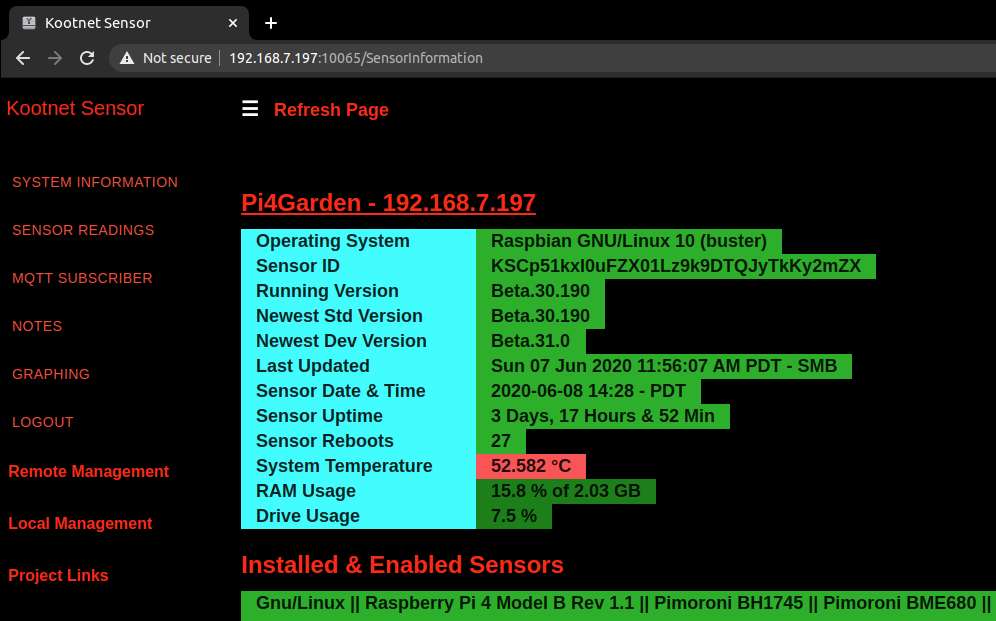Screen dimensions: 996x621
Task: Open System Information page
Action: [x=95, y=182]
